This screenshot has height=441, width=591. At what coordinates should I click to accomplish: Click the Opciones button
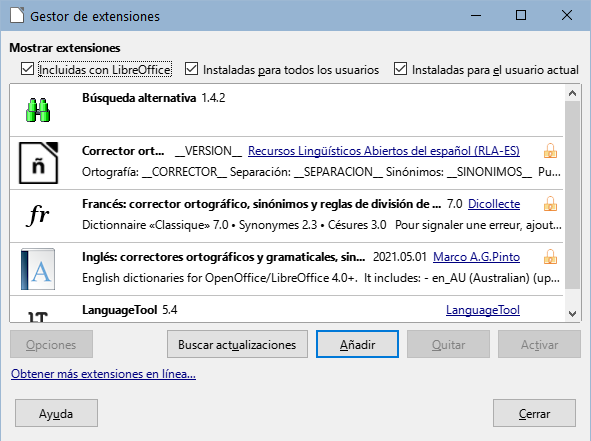pyautogui.click(x=51, y=344)
